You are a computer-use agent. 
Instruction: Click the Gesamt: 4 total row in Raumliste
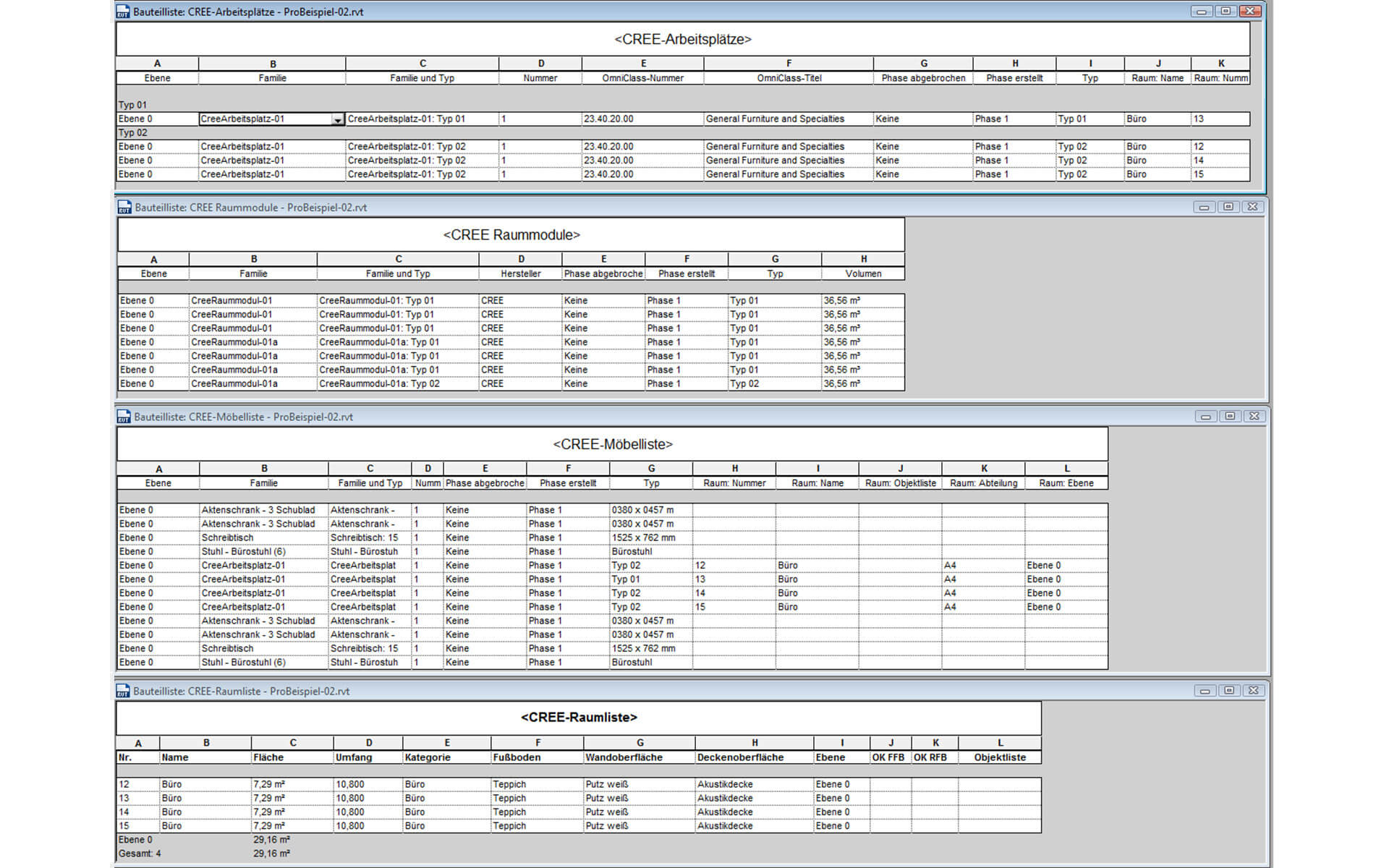coord(140,854)
